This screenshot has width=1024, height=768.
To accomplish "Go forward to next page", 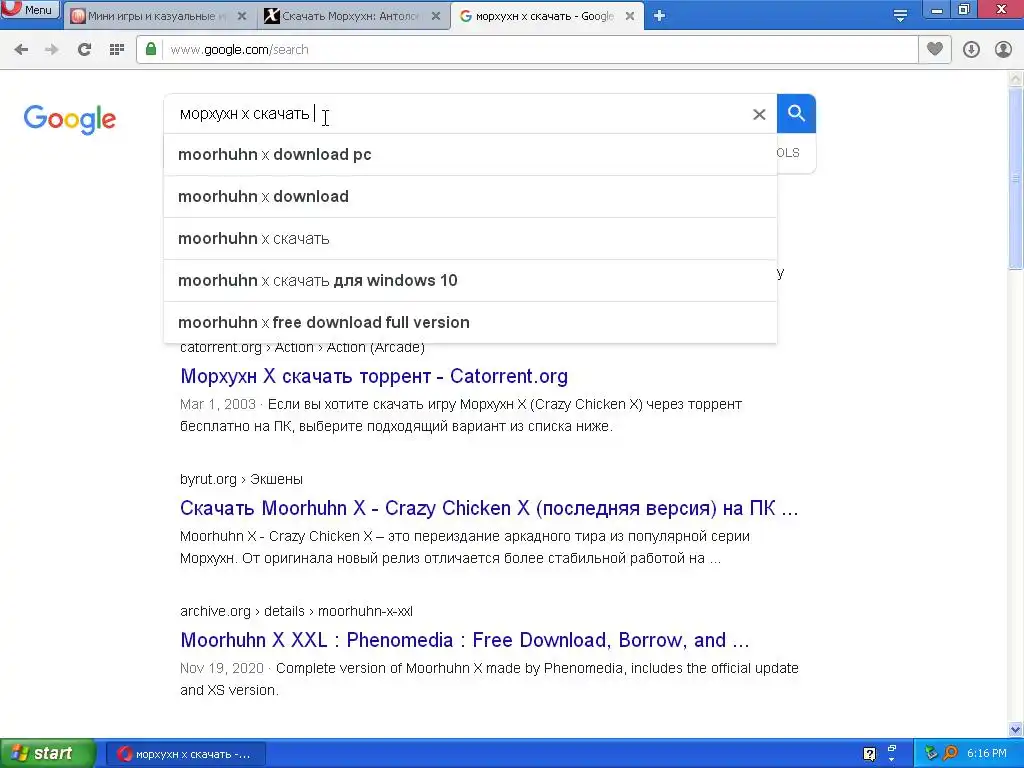I will coord(52,49).
